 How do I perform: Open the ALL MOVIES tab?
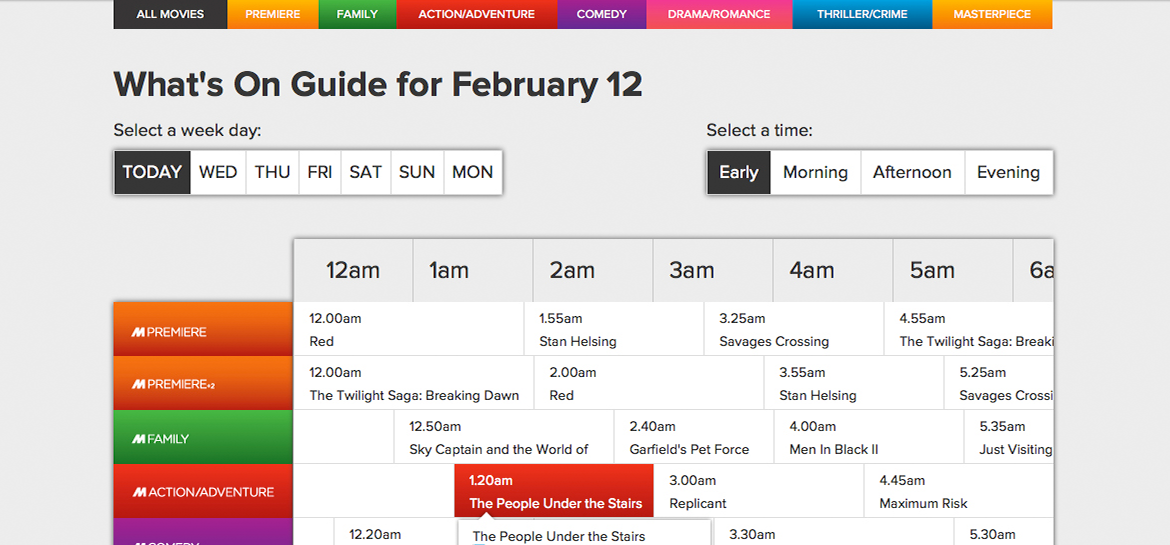pyautogui.click(x=170, y=14)
